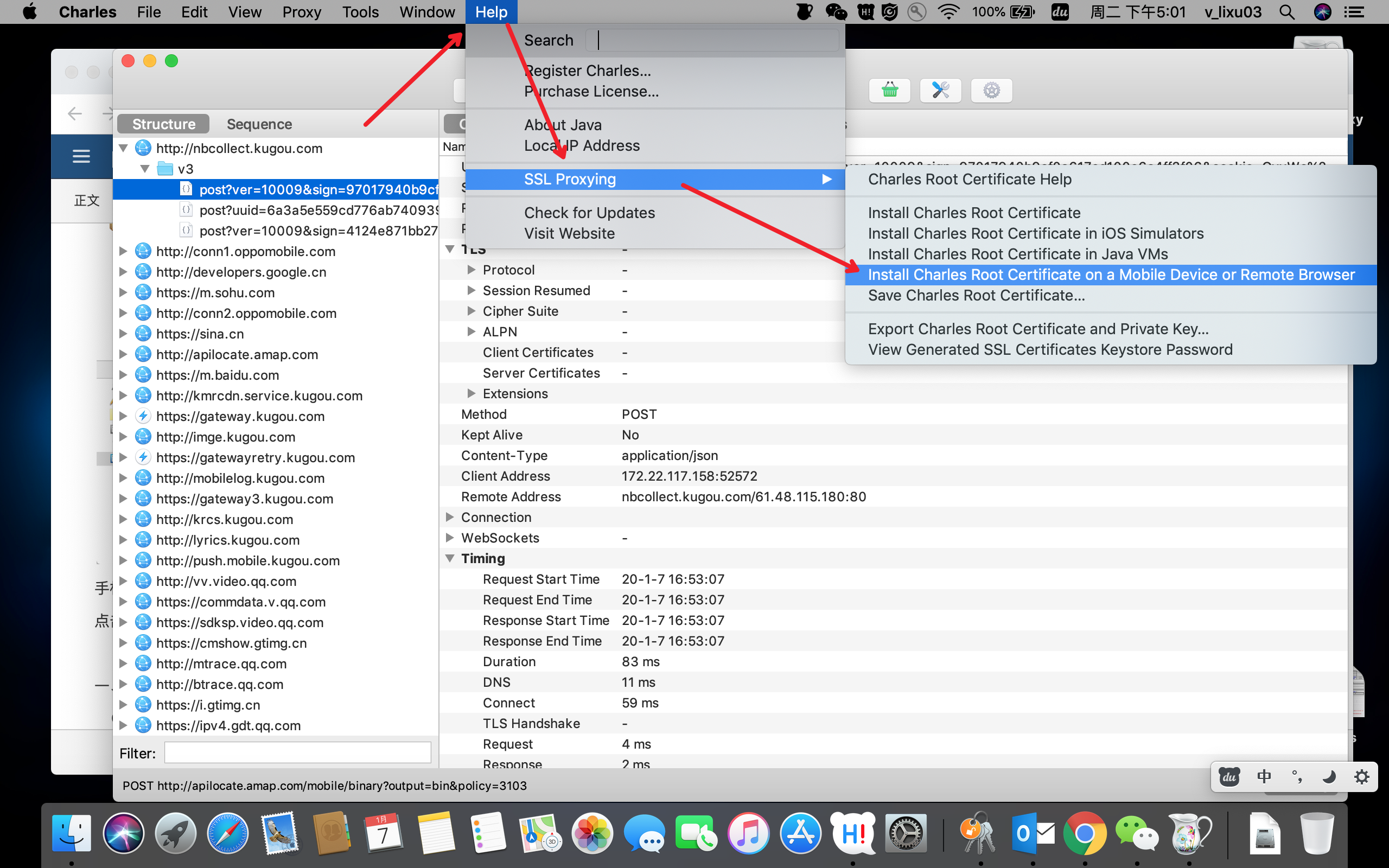Open Outlook in the dock
This screenshot has height=868, width=1389.
pos(1032,832)
